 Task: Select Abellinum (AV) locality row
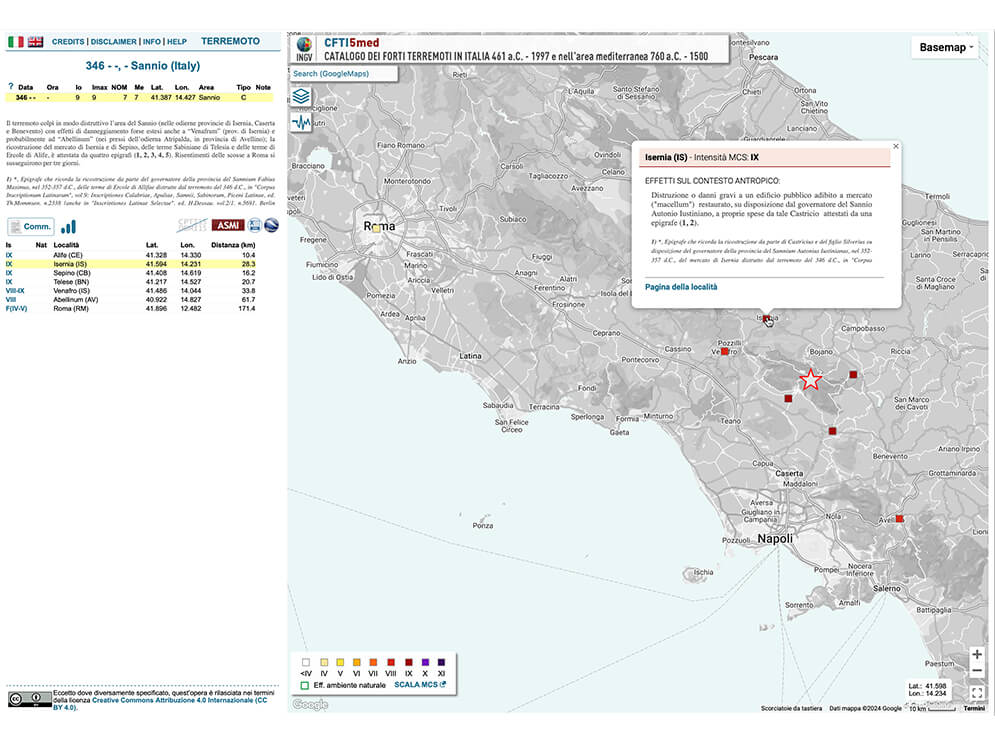[x=131, y=299]
